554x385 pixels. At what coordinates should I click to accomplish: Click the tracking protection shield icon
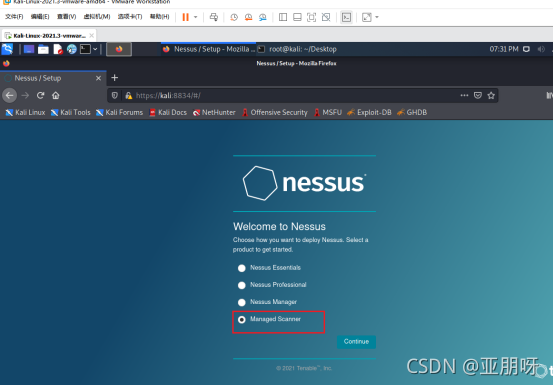[114, 95]
